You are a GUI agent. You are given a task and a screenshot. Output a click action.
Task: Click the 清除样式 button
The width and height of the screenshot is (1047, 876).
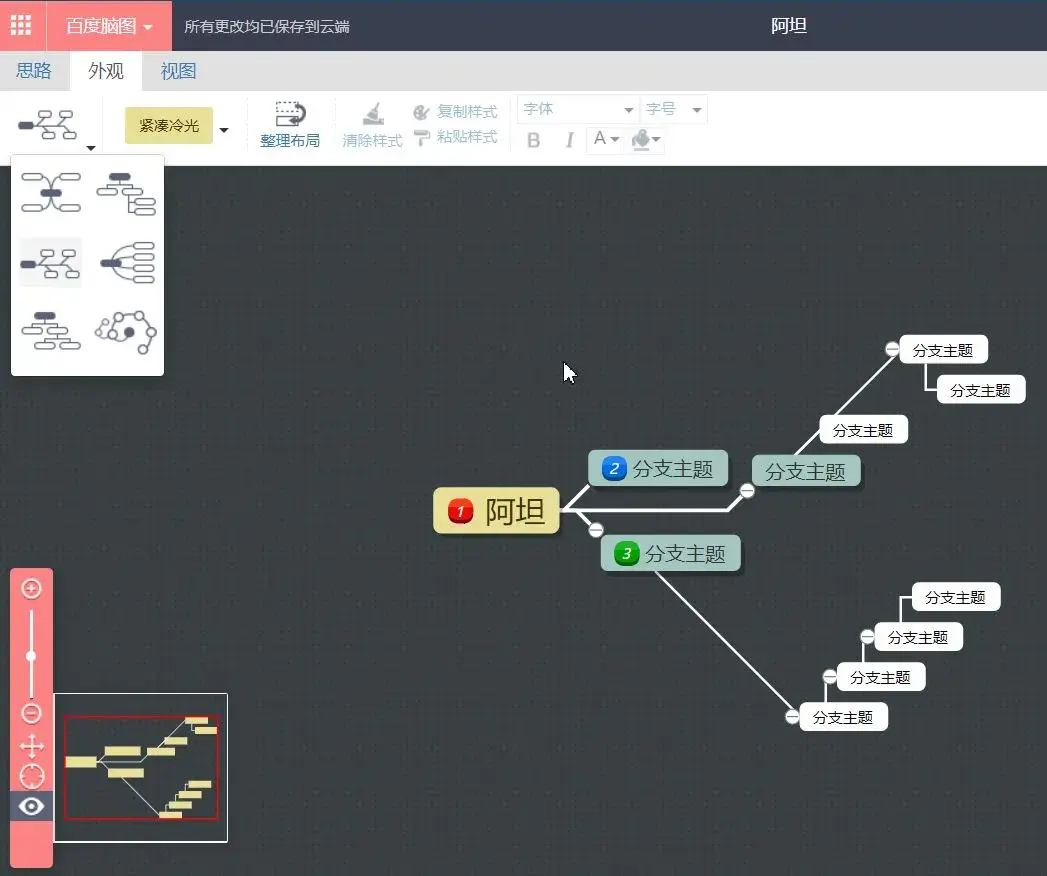click(x=373, y=124)
